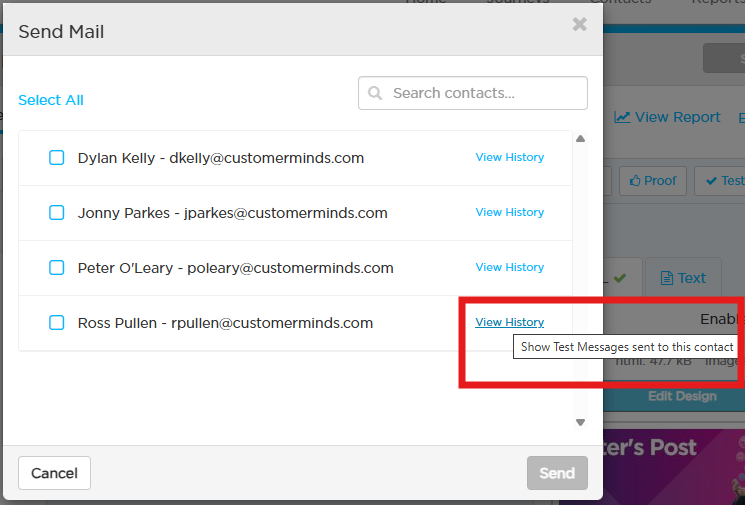Select Dylan Kelly - dkelly@customerminds.com text
The image size is (746, 505).
221,158
